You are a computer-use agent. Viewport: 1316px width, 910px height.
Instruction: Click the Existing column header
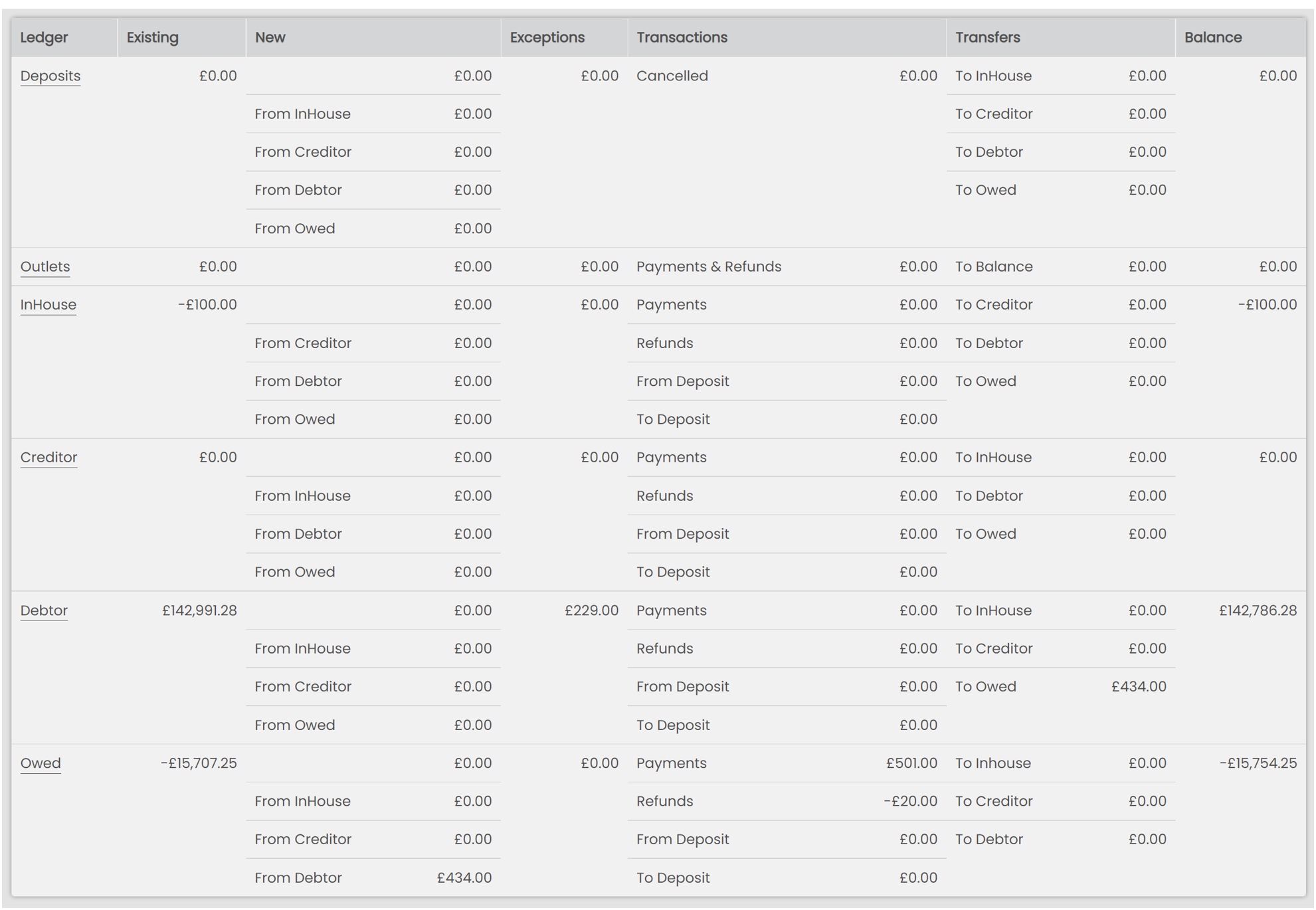coord(152,37)
